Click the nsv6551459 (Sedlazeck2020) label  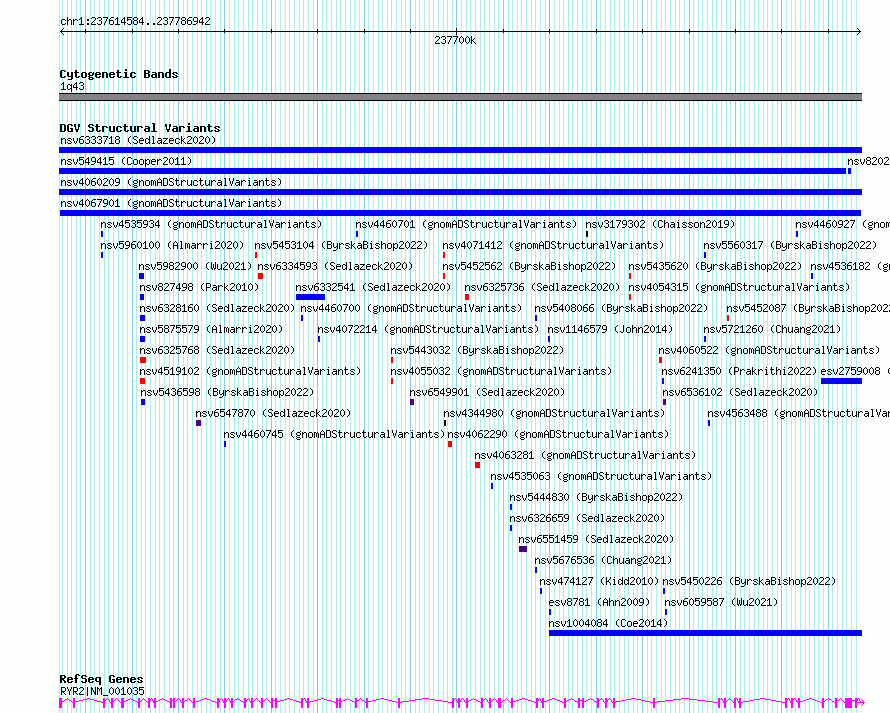click(596, 539)
